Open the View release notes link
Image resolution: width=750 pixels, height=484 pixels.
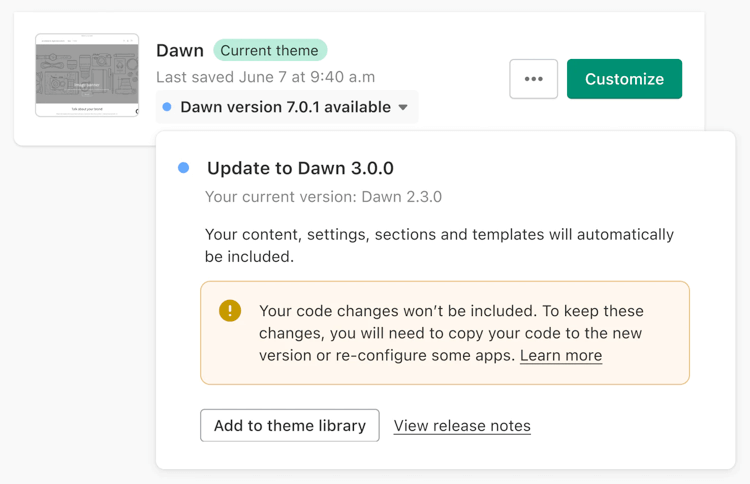tap(462, 426)
